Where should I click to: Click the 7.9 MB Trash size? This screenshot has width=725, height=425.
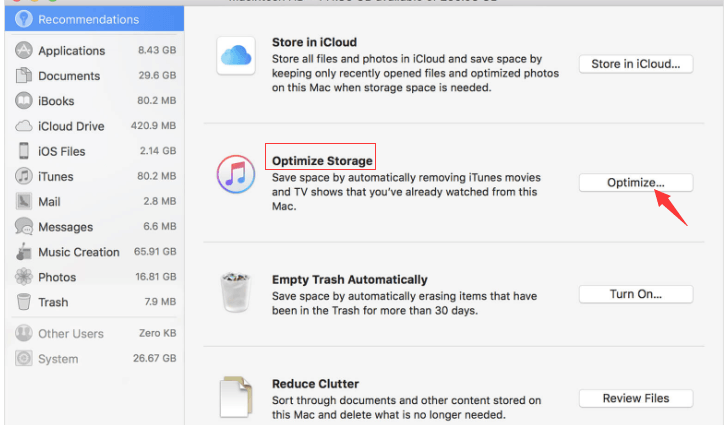[160, 302]
